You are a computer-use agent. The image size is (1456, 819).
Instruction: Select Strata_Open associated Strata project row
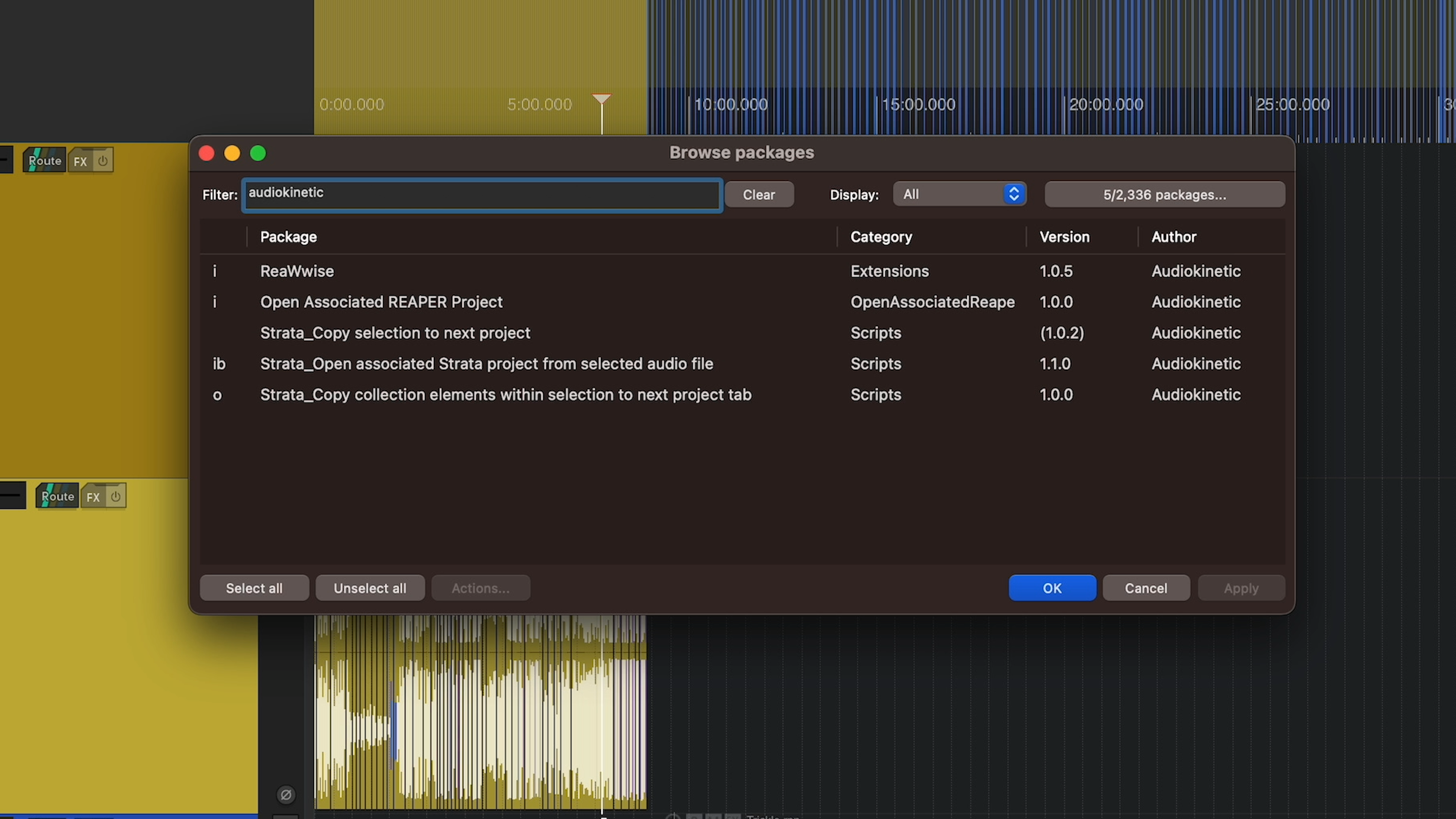[x=742, y=364]
